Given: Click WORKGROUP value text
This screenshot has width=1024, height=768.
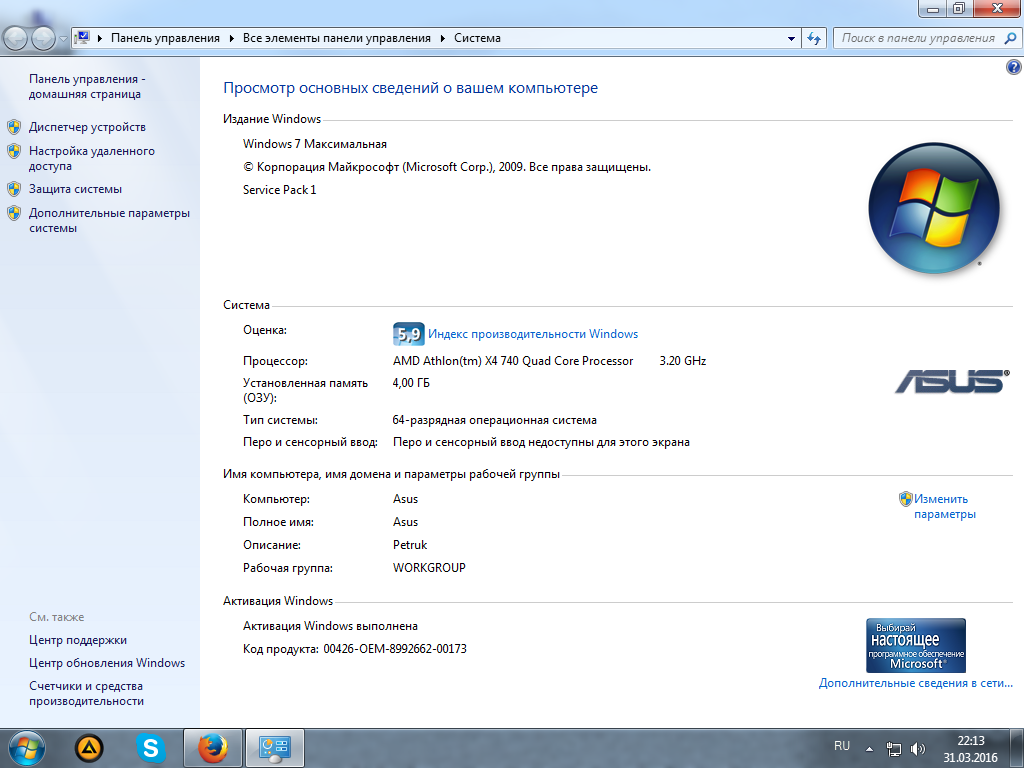Looking at the screenshot, I should pos(429,568).
